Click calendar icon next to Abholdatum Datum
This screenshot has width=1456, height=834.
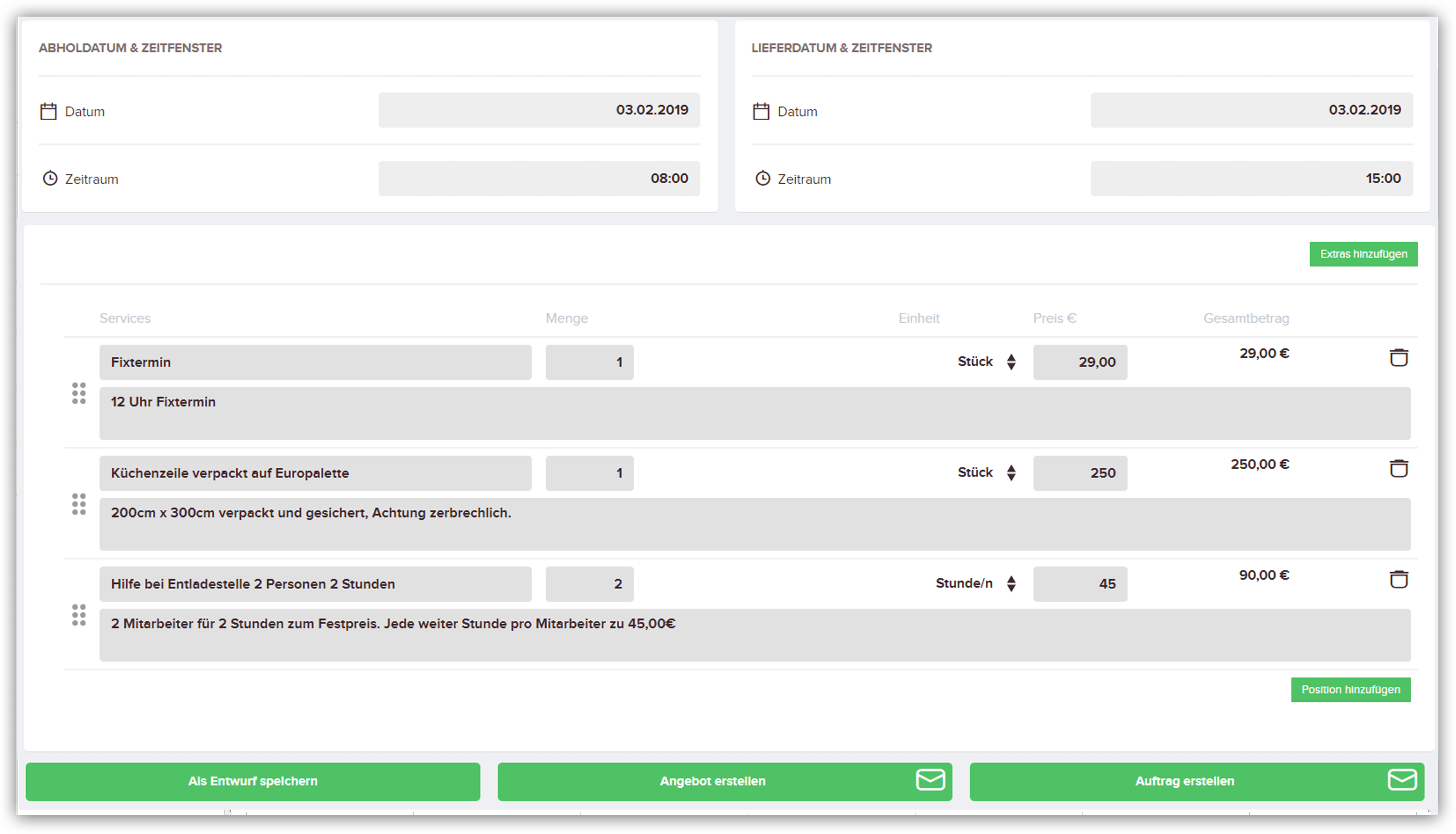49,111
